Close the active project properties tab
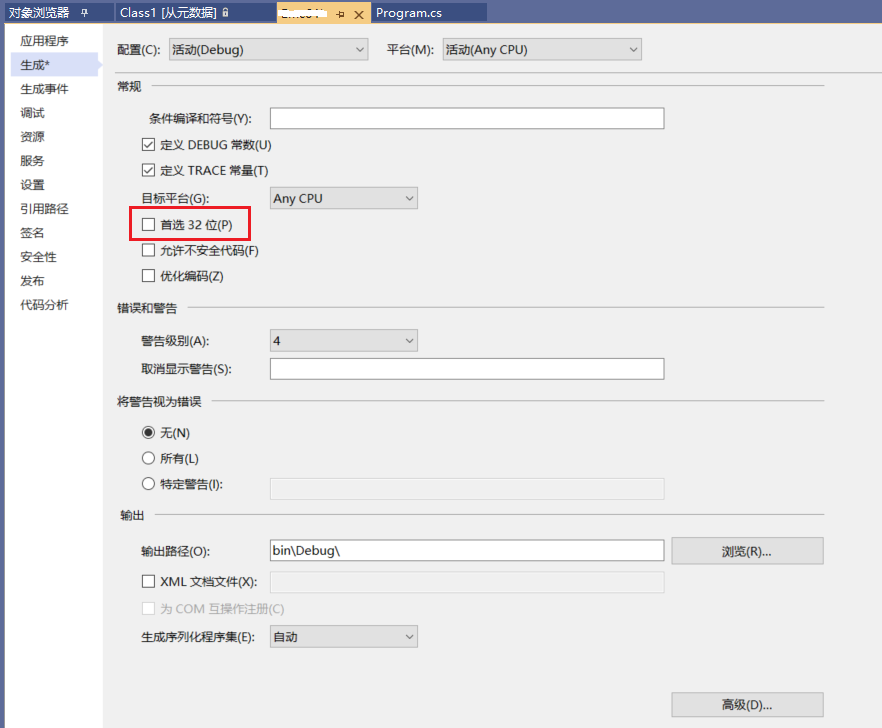Screen dimensions: 882x728 [359, 15]
